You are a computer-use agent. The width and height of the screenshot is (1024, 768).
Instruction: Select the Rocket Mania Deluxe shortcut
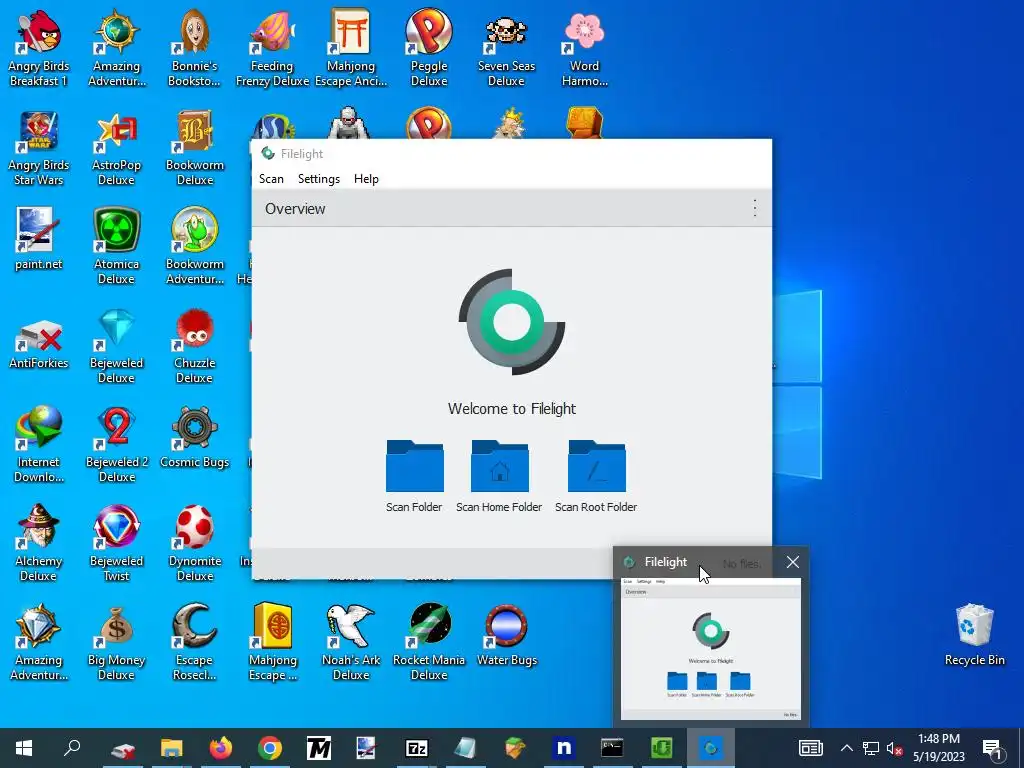(429, 643)
